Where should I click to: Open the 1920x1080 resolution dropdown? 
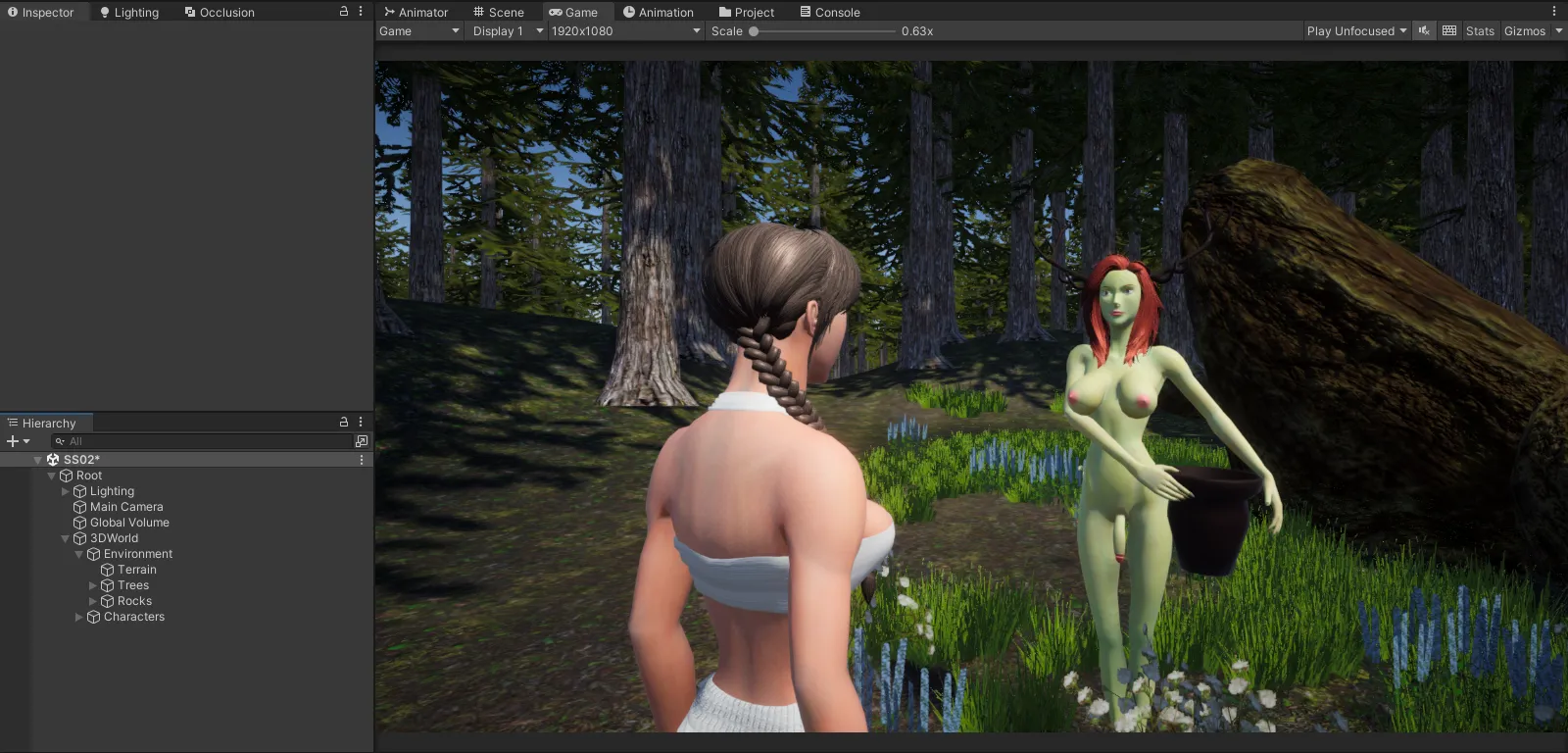(625, 31)
